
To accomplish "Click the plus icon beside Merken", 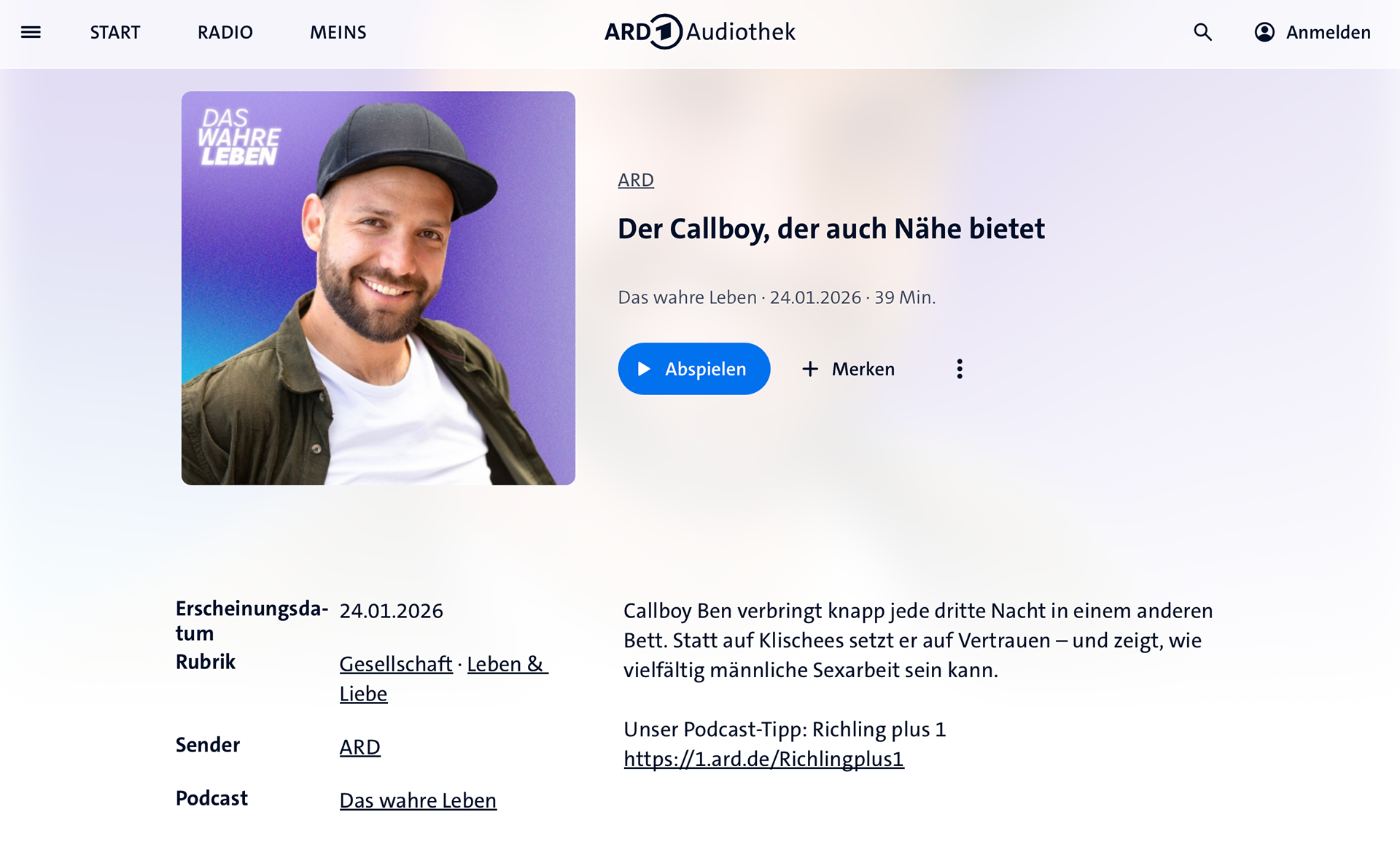I will [810, 369].
